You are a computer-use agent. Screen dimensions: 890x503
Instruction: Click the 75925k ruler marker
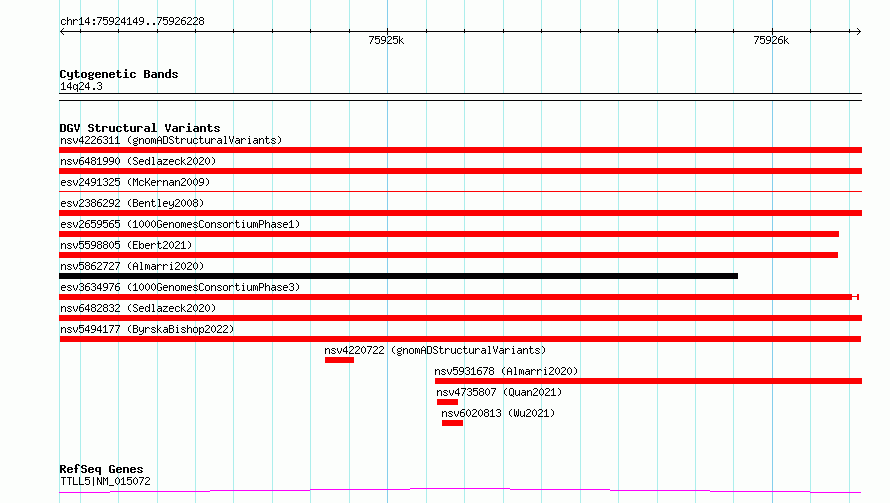(386, 40)
